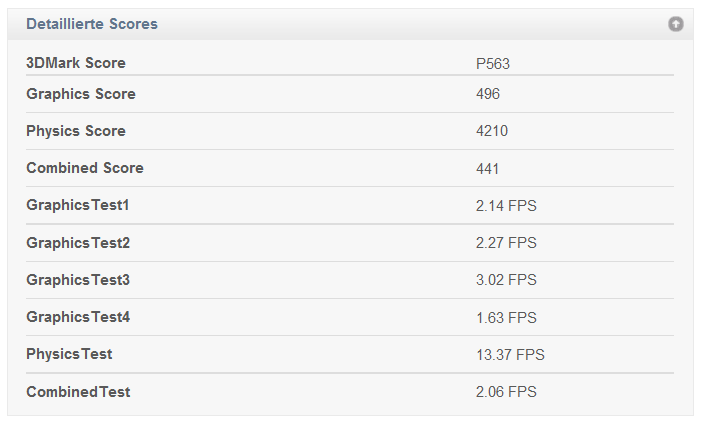Viewport: 702px width, 422px height.
Task: Select the Physics Score label
Action: coord(76,131)
